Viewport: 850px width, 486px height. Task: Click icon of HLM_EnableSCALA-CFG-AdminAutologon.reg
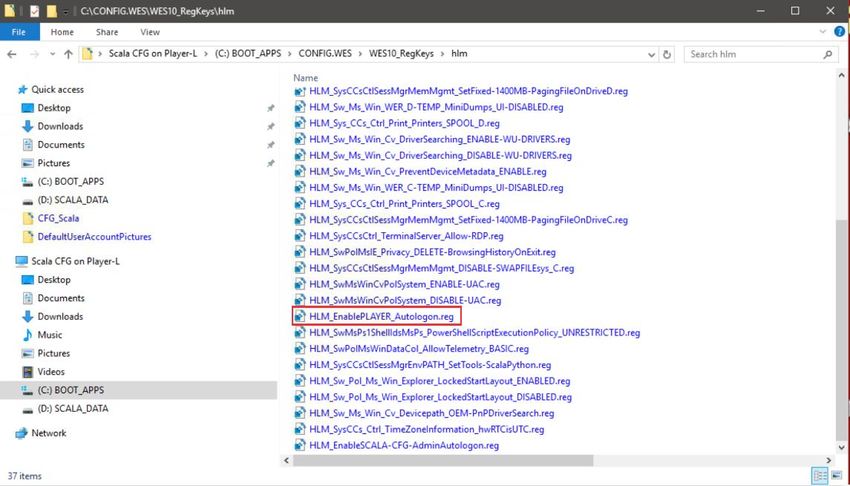(300, 445)
